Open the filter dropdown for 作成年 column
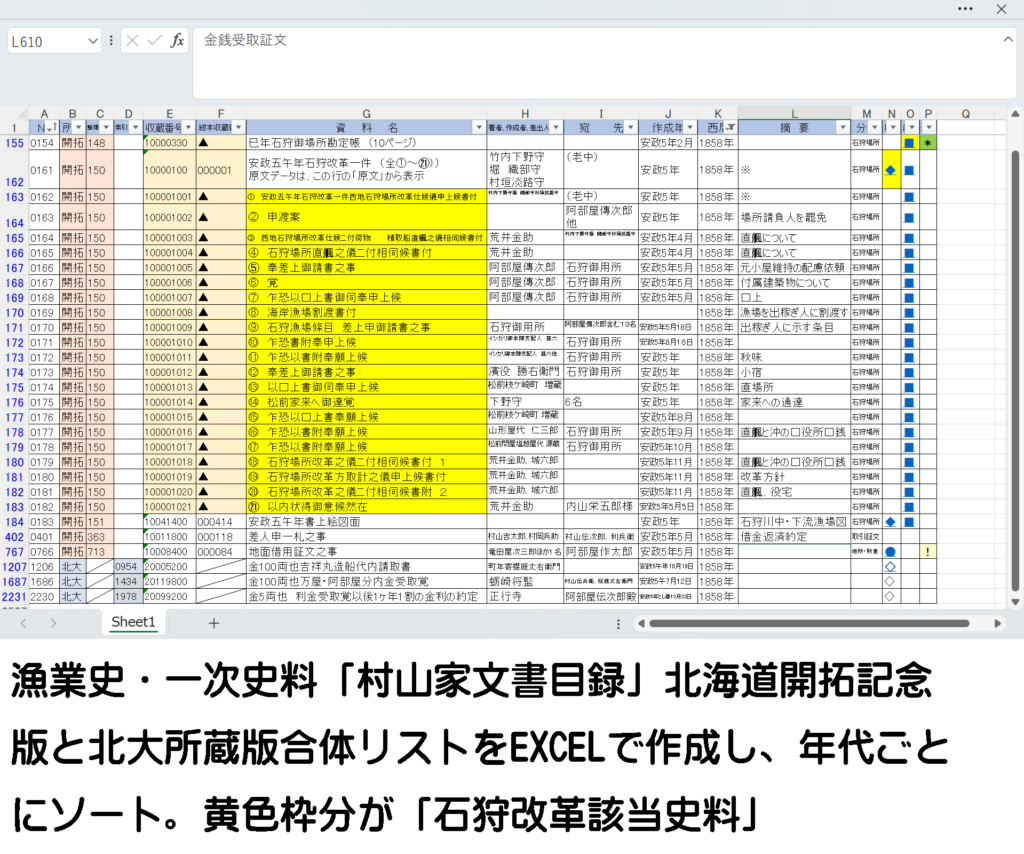The width and height of the screenshot is (1024, 854). click(x=690, y=127)
